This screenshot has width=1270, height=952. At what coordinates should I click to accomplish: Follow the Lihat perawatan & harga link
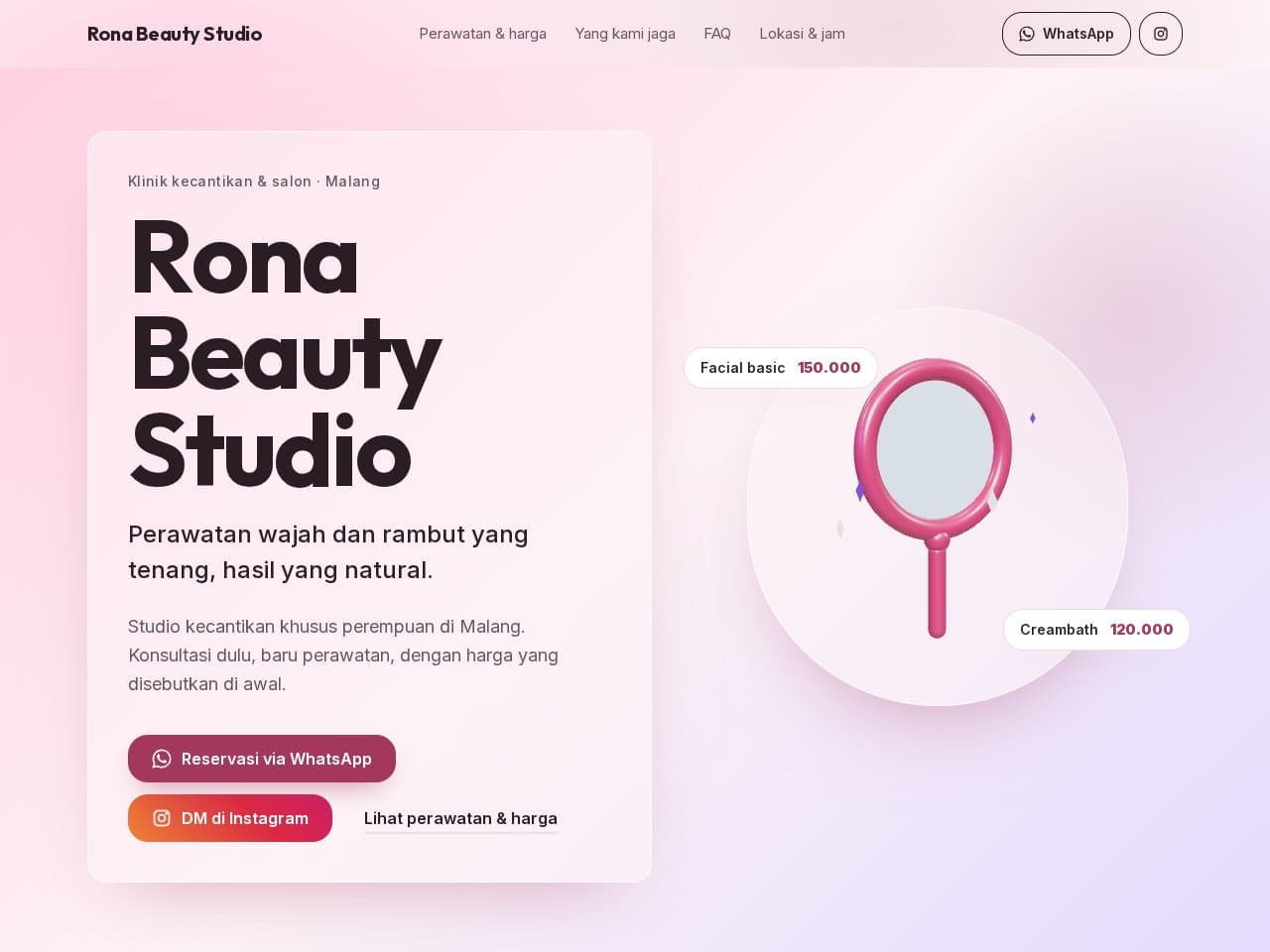pyautogui.click(x=460, y=819)
